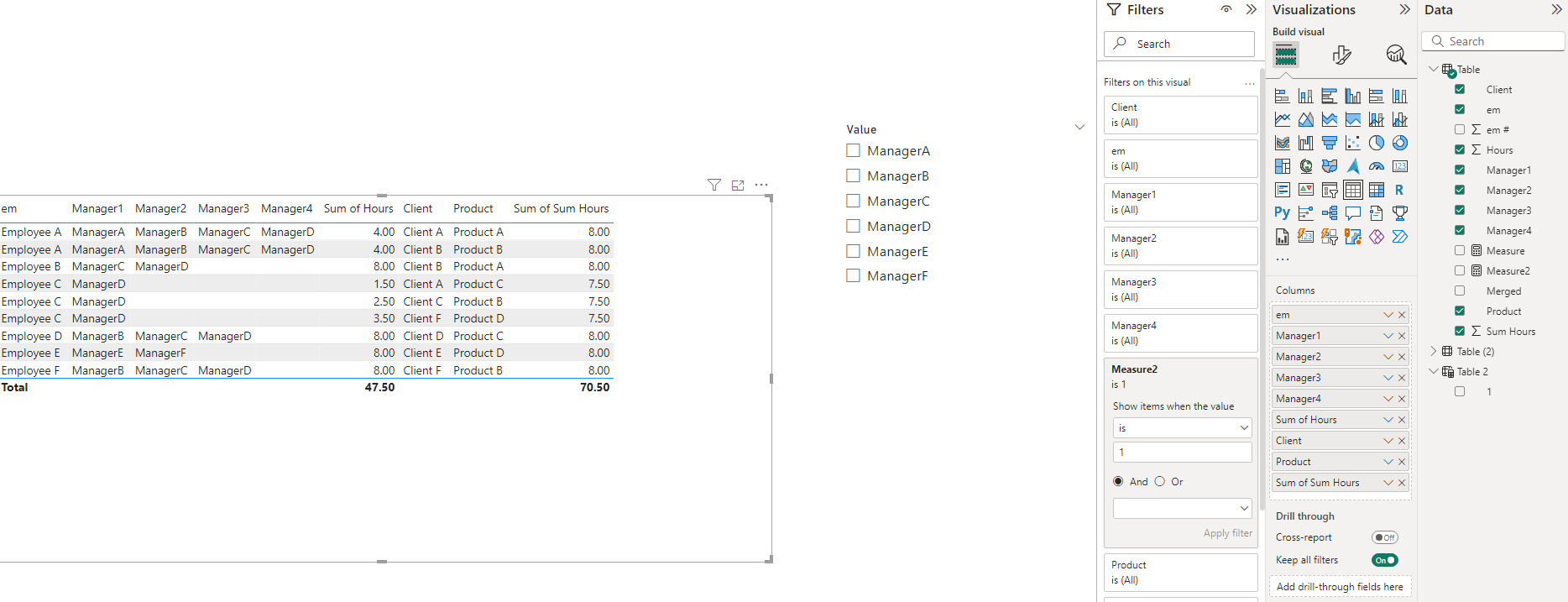1568x602 pixels.
Task: Toggle the Keep all filters switch
Action: [x=1385, y=560]
